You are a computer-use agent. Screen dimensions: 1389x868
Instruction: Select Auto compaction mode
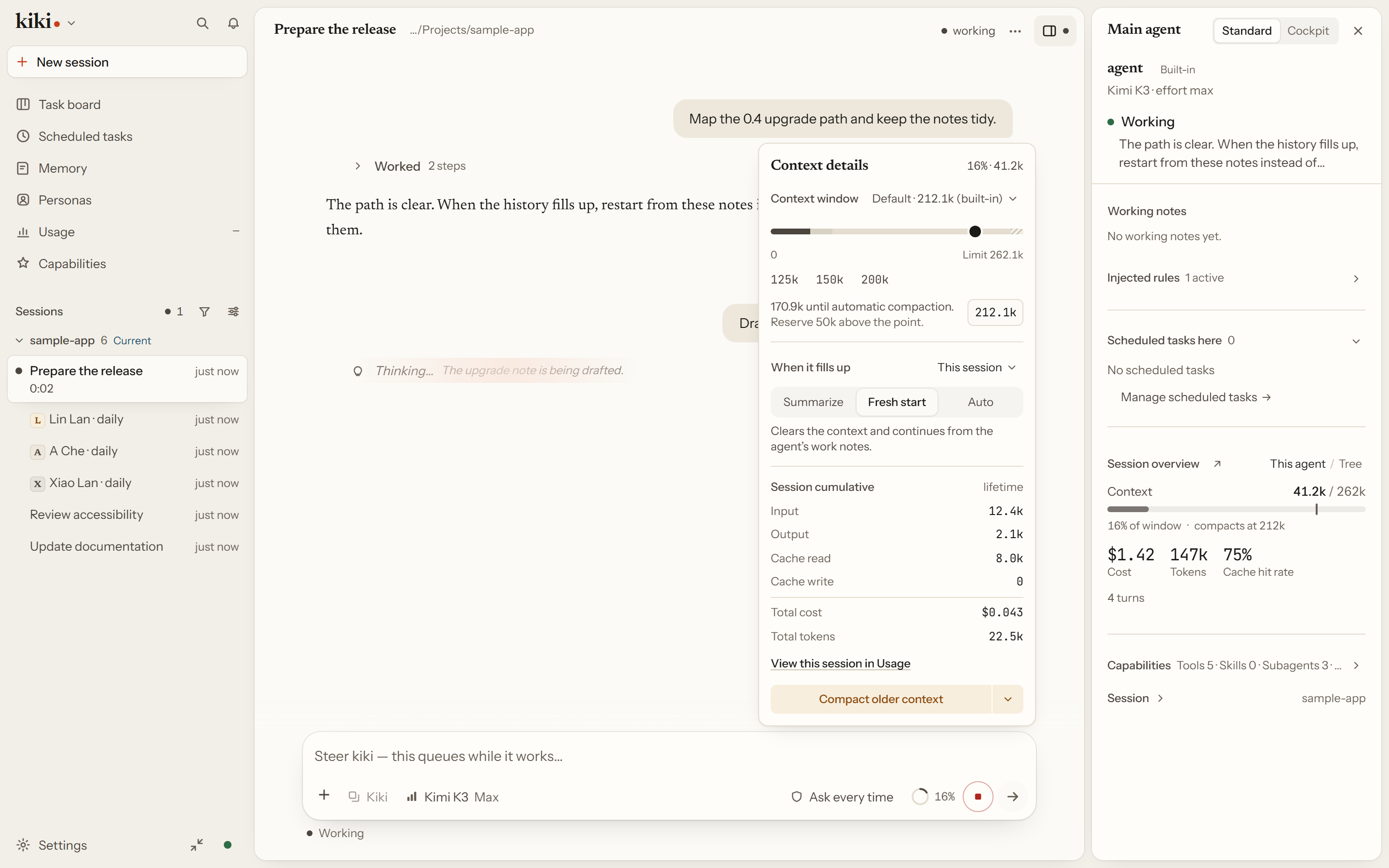tap(980, 402)
